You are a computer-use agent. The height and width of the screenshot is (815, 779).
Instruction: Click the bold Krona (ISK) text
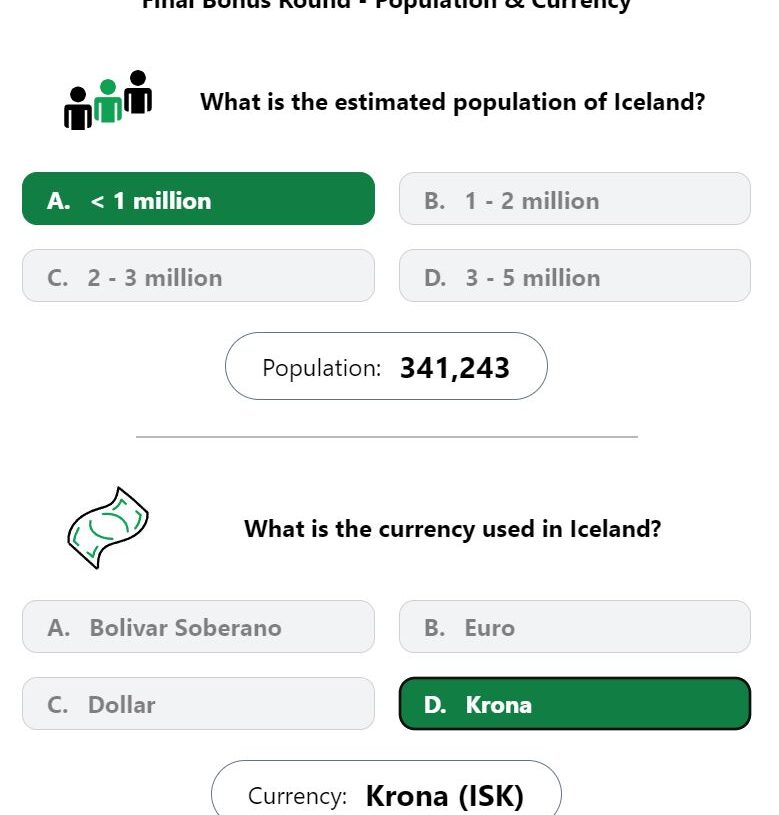[x=445, y=796]
